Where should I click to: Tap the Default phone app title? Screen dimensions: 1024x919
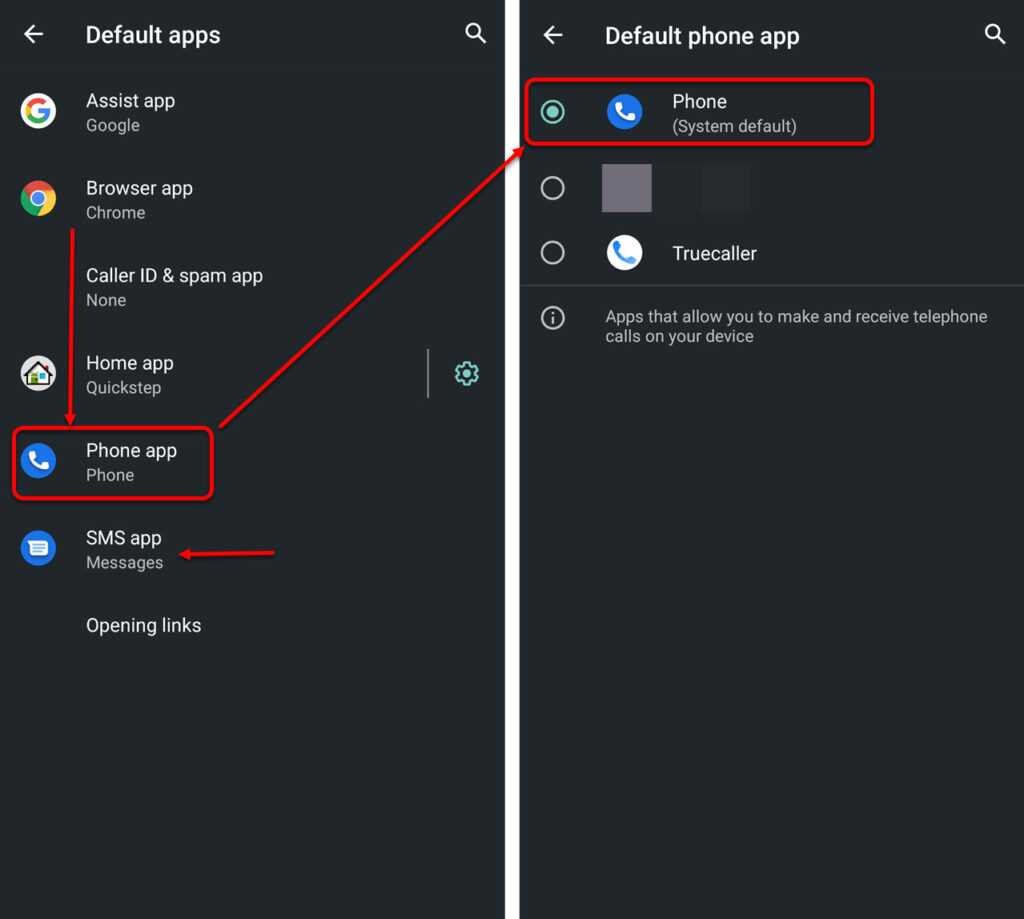point(702,37)
